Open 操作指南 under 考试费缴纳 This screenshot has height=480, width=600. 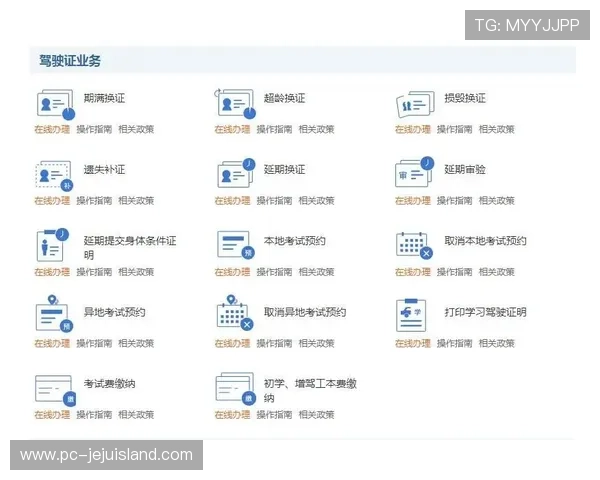pyautogui.click(x=94, y=415)
